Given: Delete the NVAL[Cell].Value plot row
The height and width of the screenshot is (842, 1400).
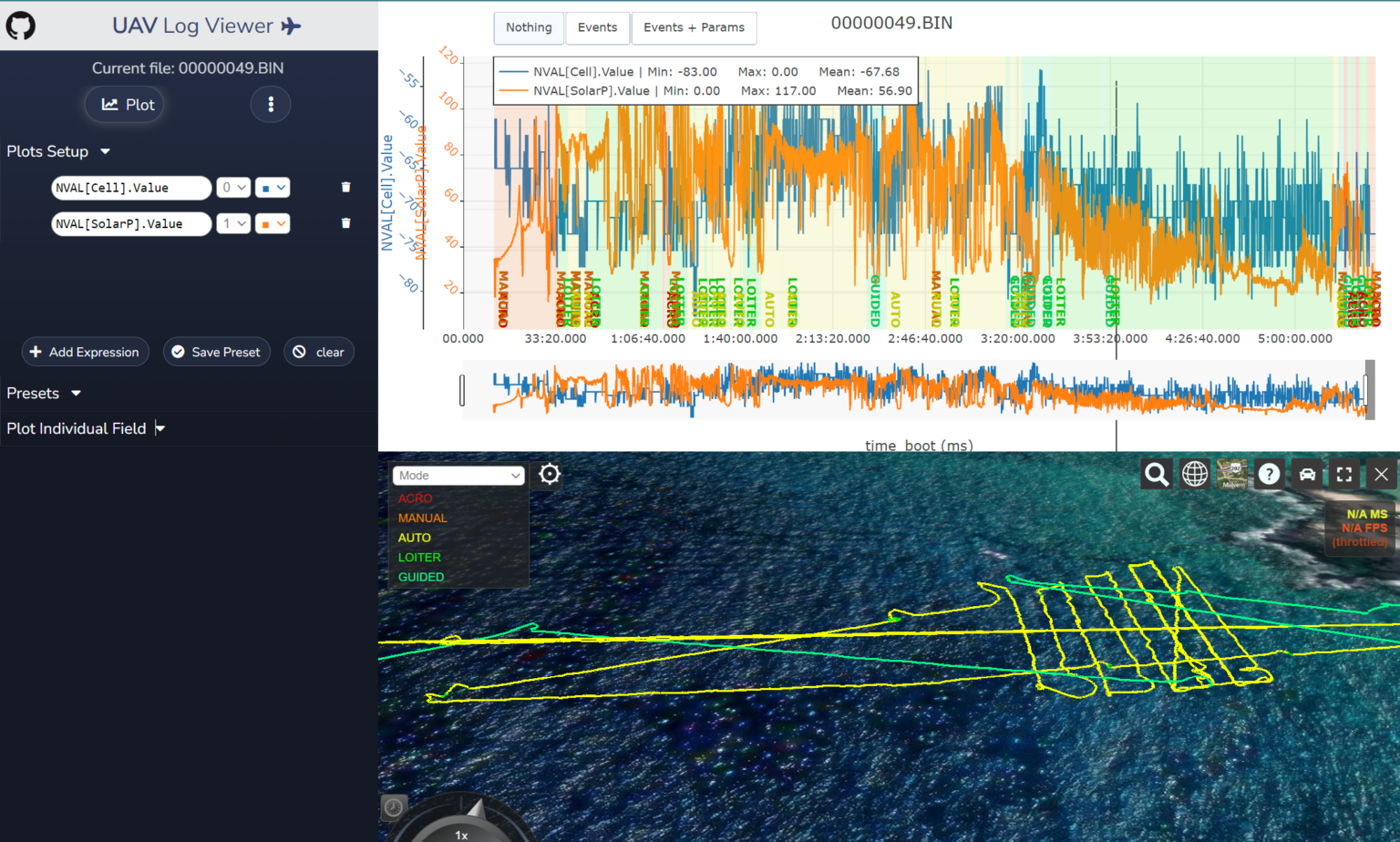Looking at the screenshot, I should point(345,187).
